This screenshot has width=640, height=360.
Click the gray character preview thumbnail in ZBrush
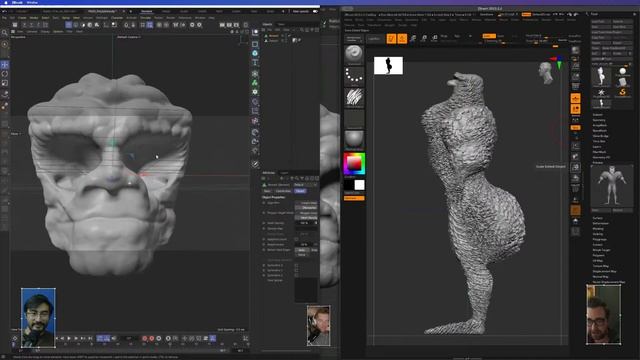click(612, 186)
